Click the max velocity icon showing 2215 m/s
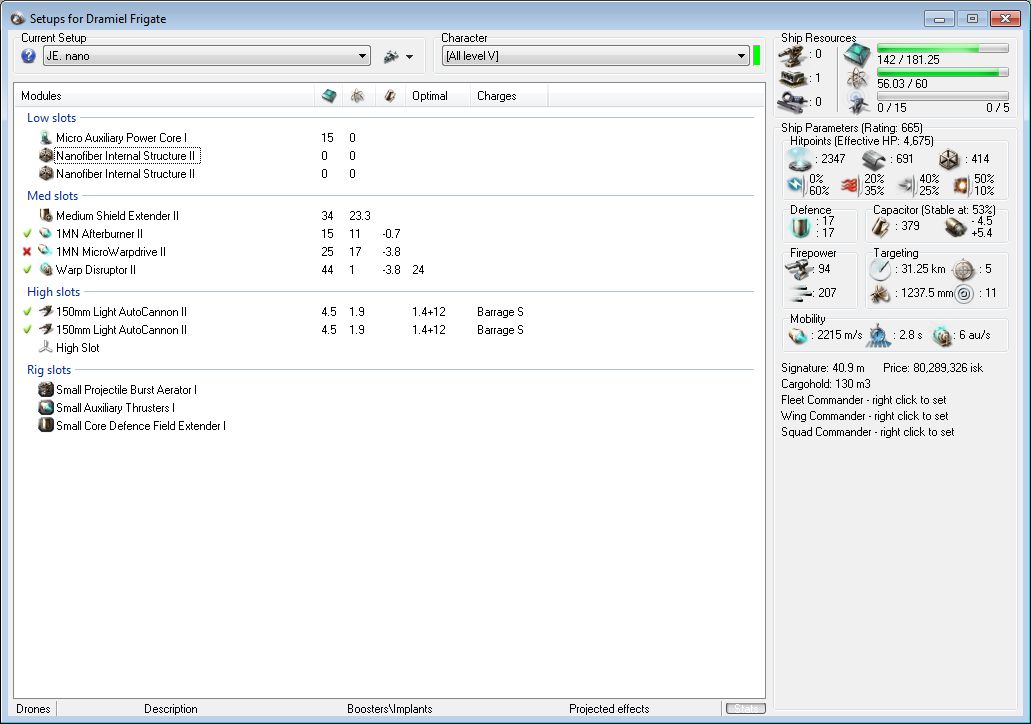This screenshot has height=724, width=1031. coord(798,335)
